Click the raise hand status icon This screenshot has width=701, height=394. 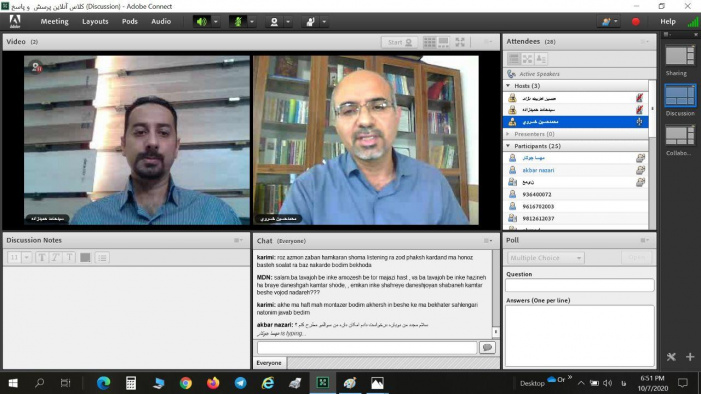(310, 21)
